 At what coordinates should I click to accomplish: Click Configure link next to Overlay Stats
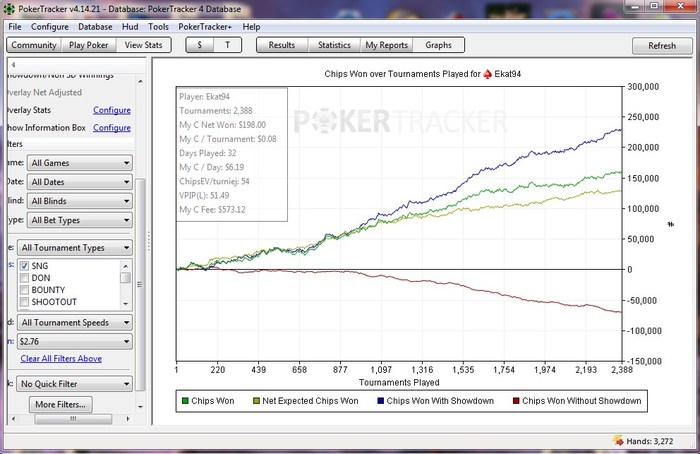pyautogui.click(x=112, y=110)
